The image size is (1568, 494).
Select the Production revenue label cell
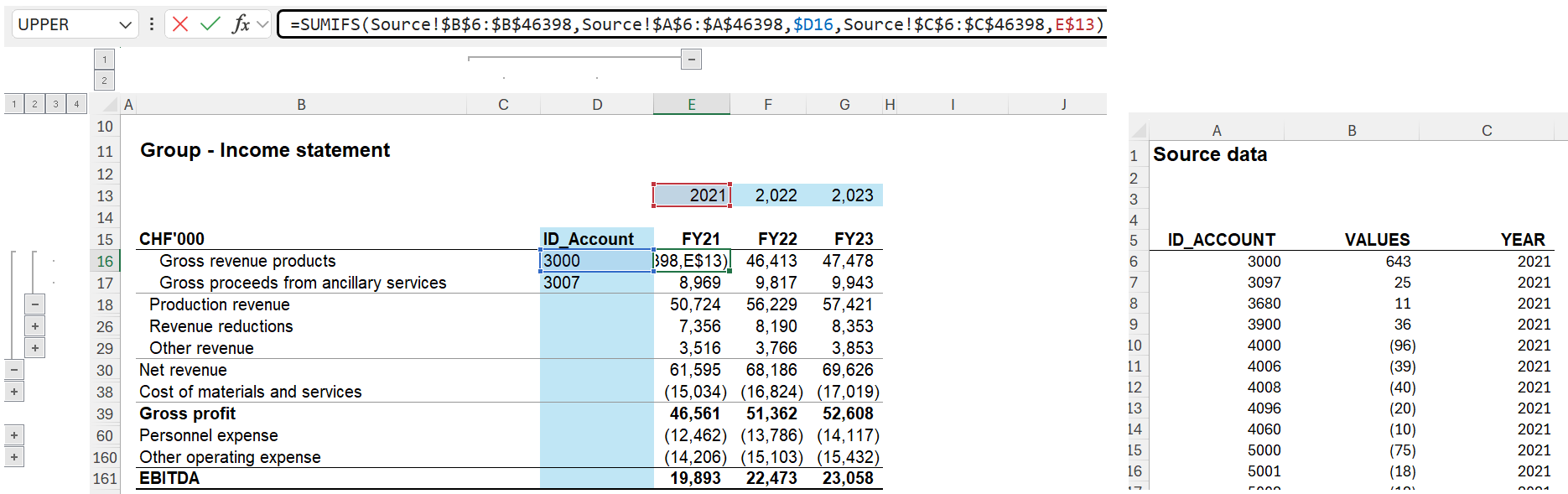pyautogui.click(x=219, y=304)
